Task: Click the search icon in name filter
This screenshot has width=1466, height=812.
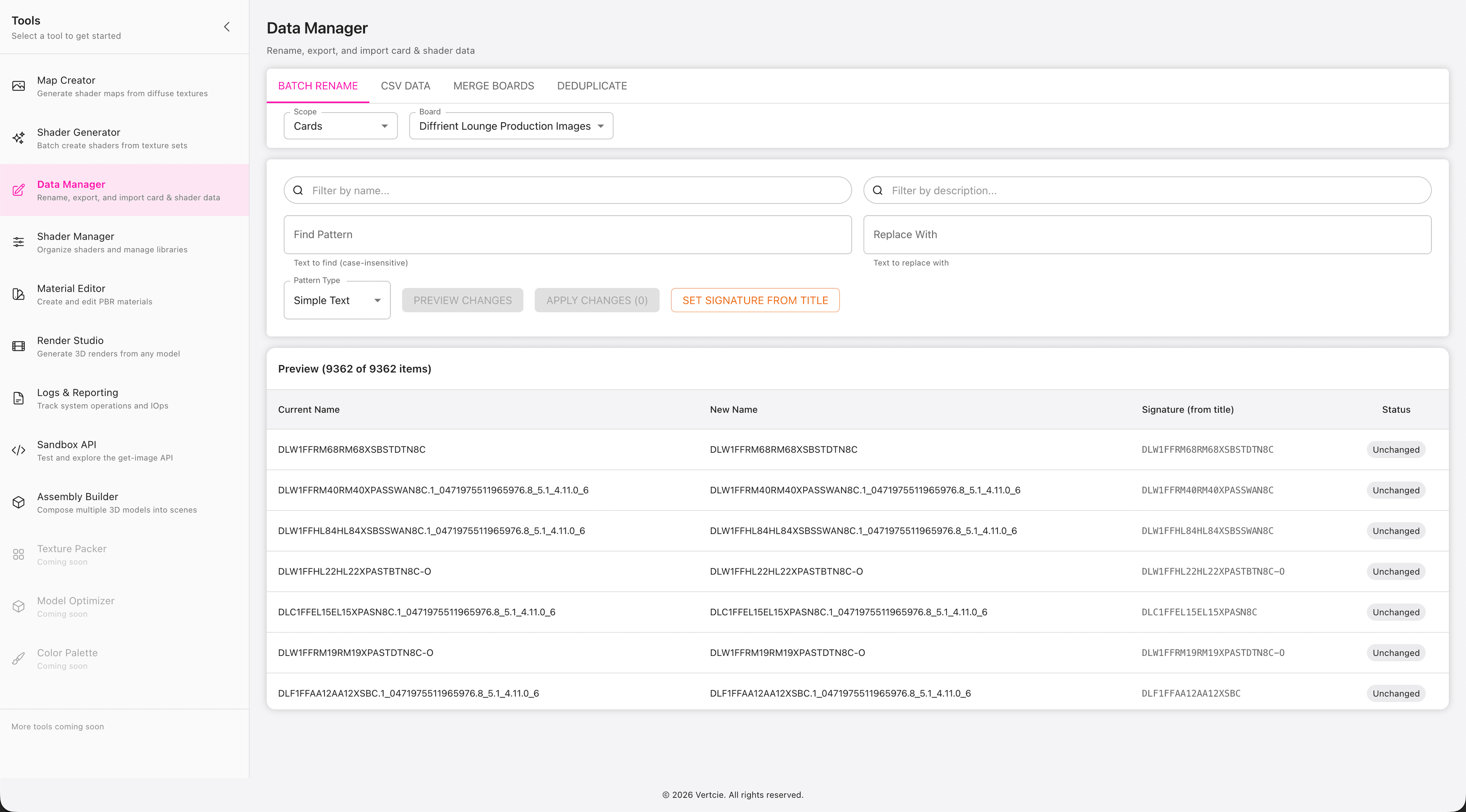Action: click(298, 190)
